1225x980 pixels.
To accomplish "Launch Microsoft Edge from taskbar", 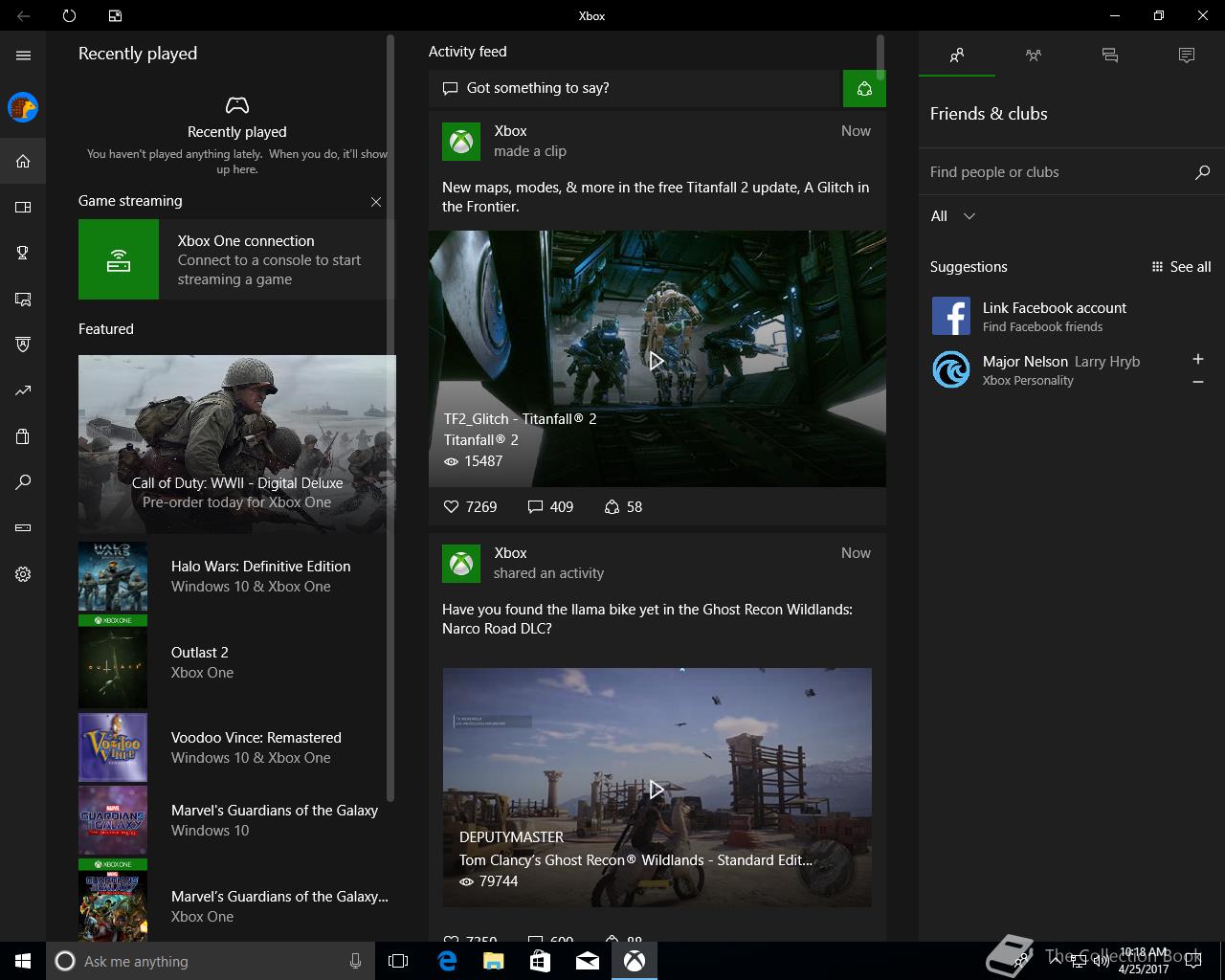I will pos(447,961).
